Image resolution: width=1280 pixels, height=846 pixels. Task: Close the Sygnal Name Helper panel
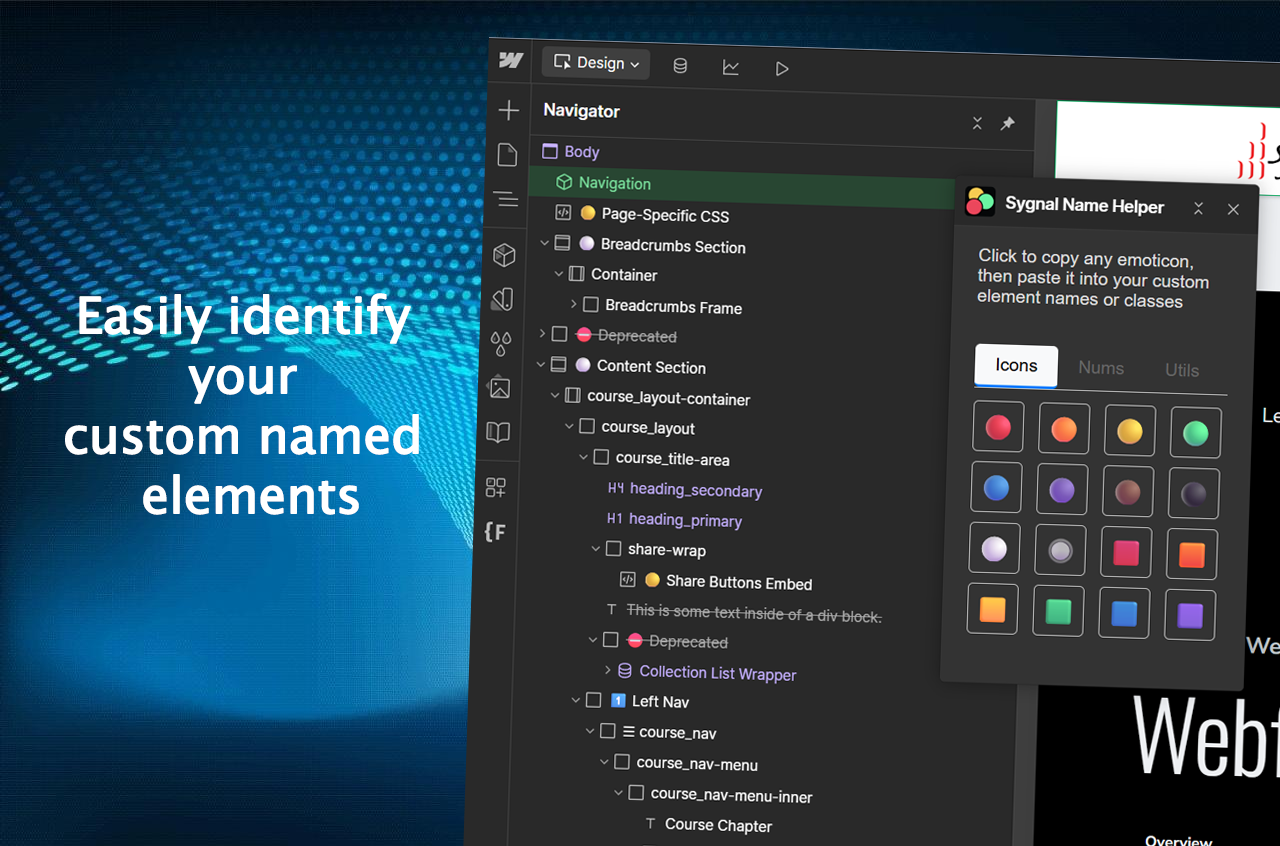[x=1233, y=209]
